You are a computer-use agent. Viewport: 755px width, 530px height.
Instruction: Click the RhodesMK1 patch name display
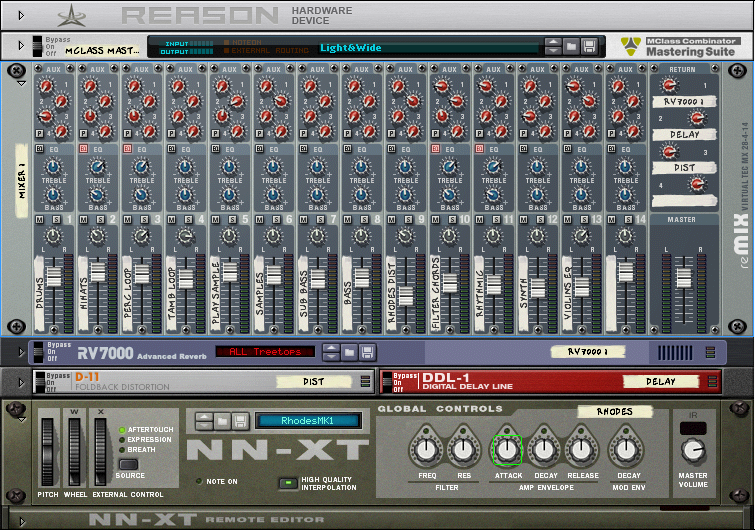[308, 421]
